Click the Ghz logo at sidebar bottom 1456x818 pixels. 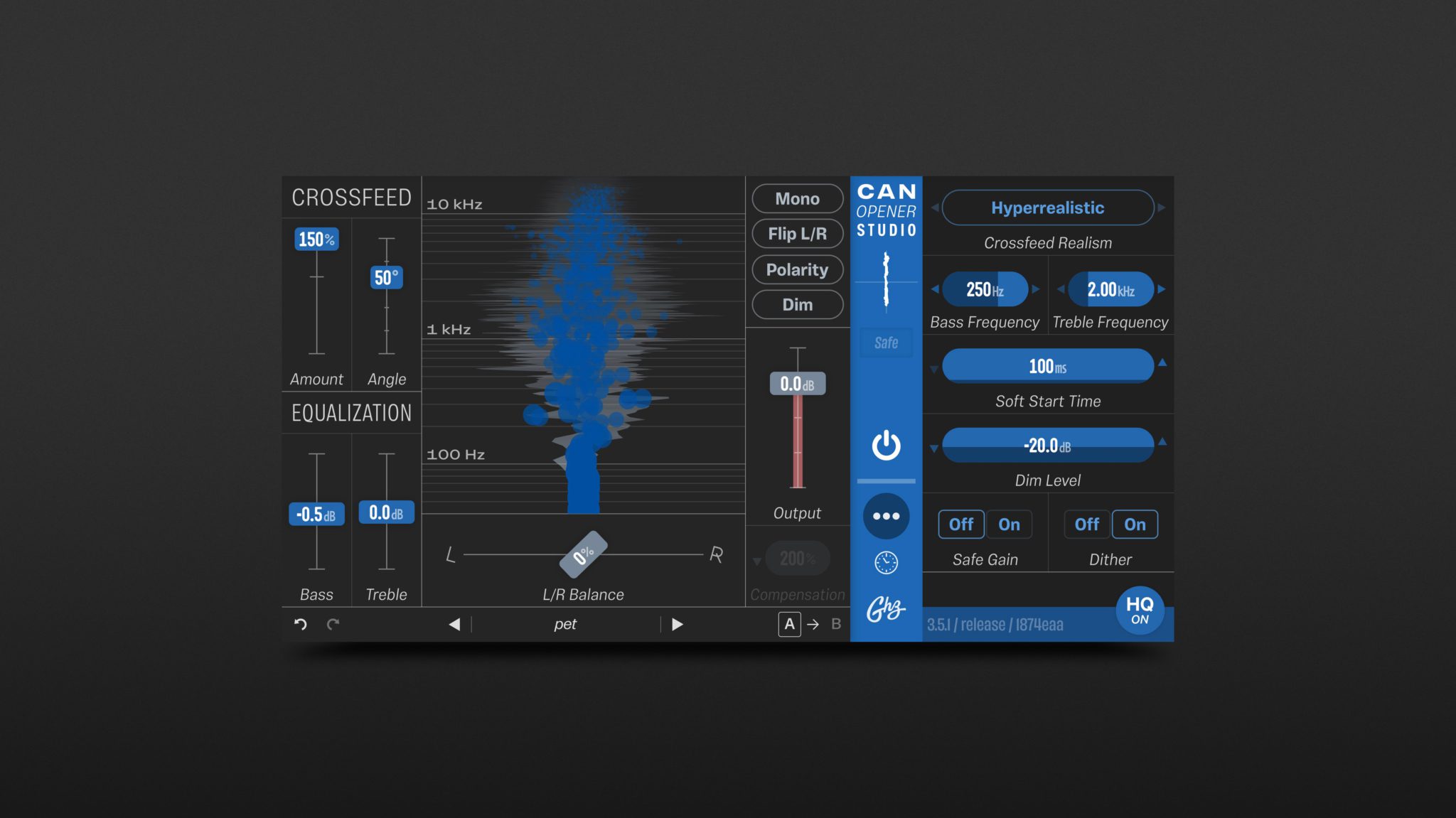[x=885, y=608]
